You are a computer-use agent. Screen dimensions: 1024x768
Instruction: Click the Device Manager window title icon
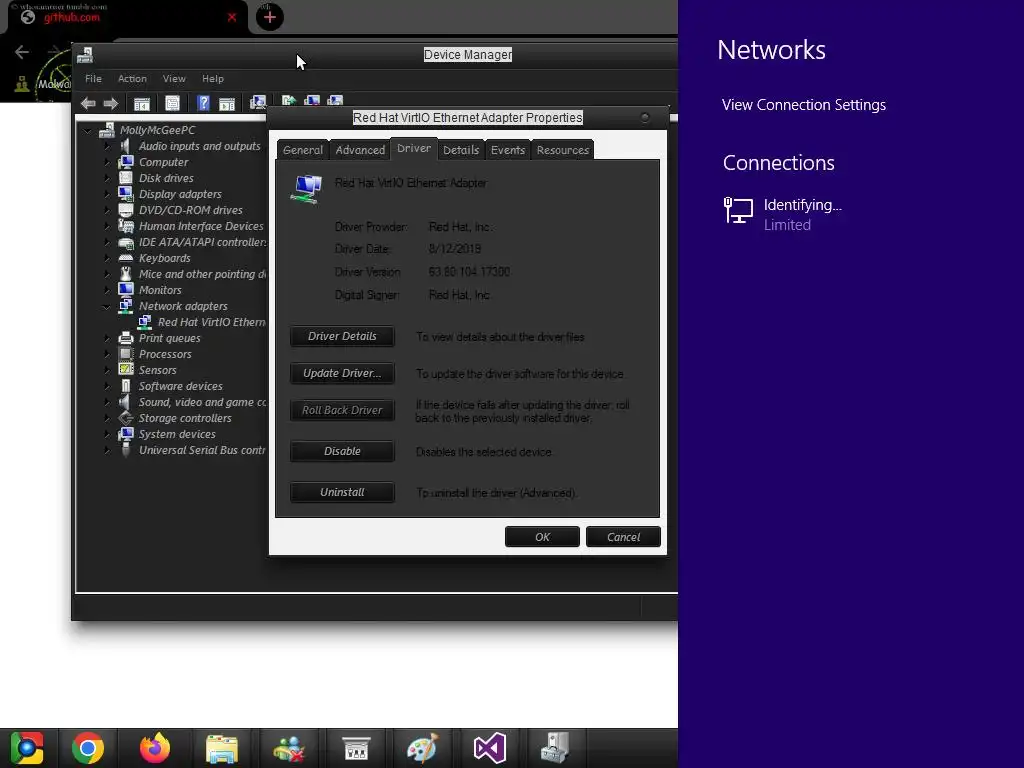pyautogui.click(x=85, y=55)
